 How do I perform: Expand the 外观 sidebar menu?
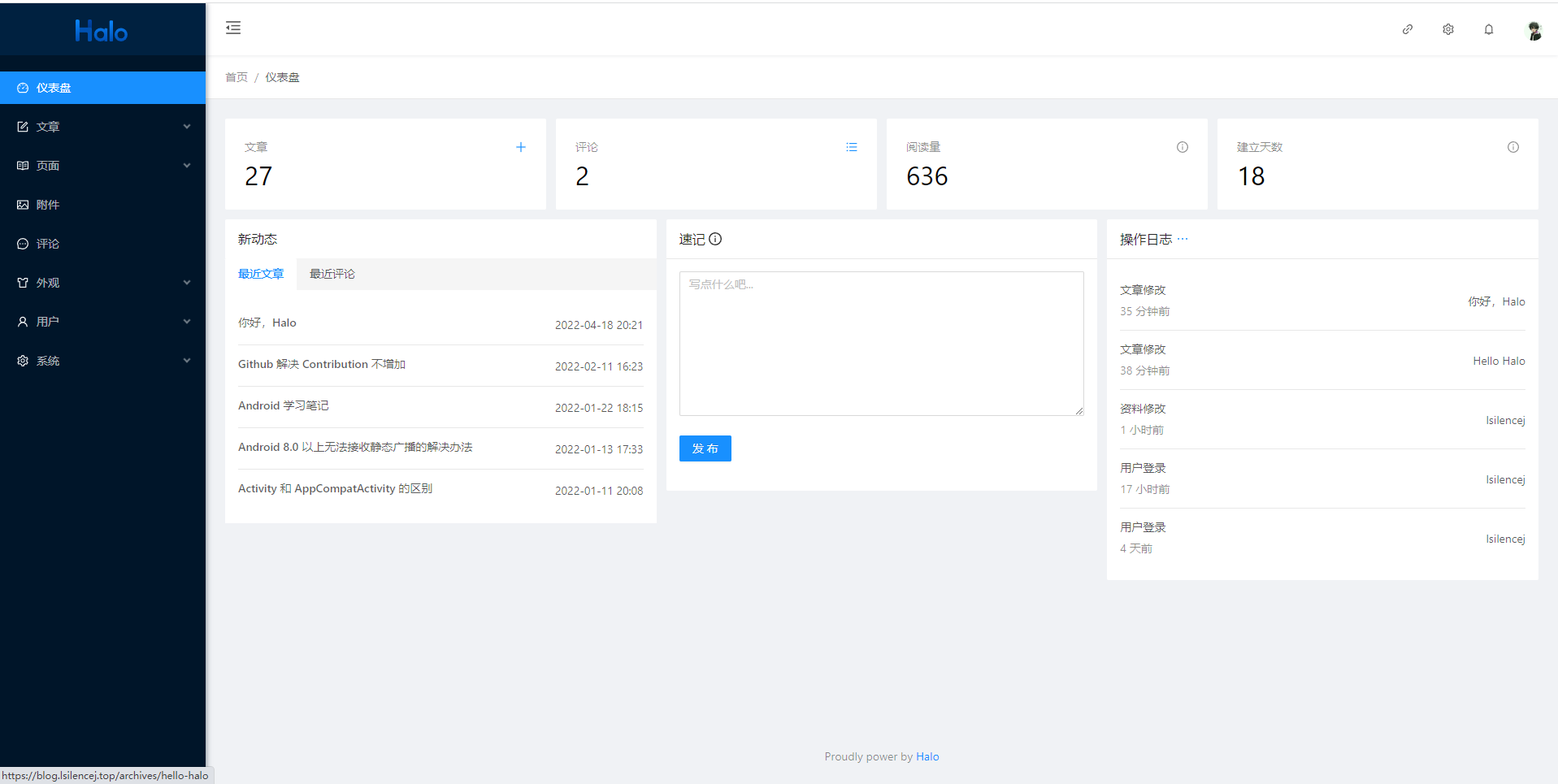click(102, 283)
